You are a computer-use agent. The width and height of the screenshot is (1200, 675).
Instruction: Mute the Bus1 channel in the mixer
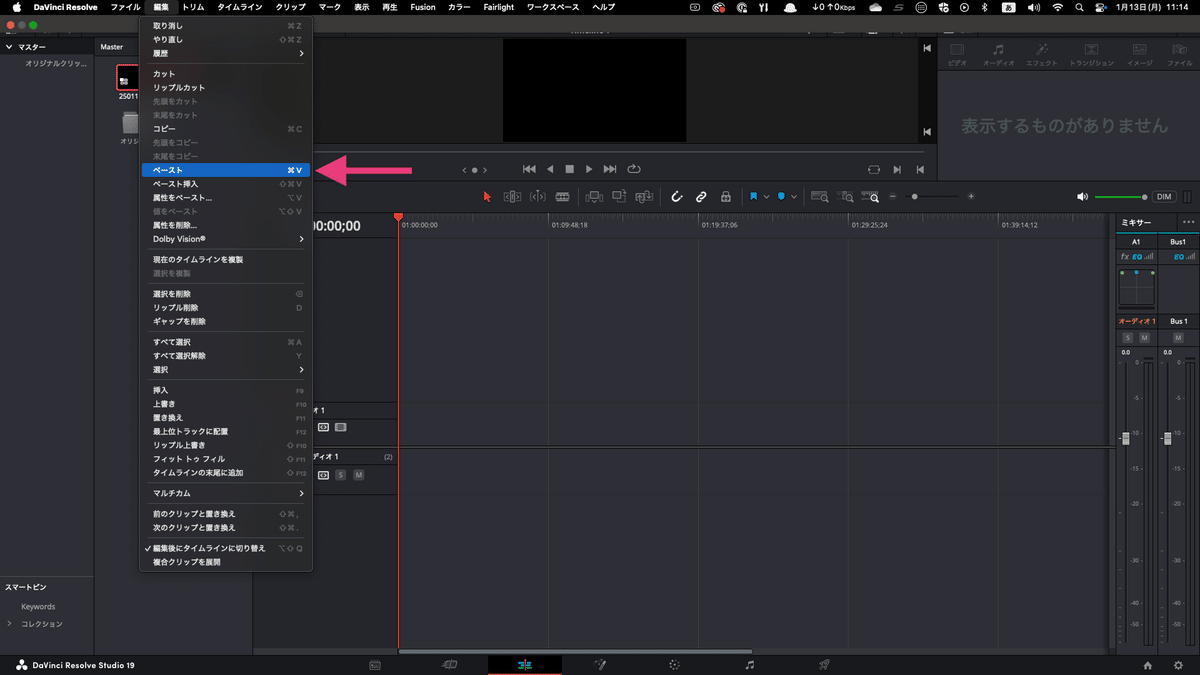pos(1178,338)
